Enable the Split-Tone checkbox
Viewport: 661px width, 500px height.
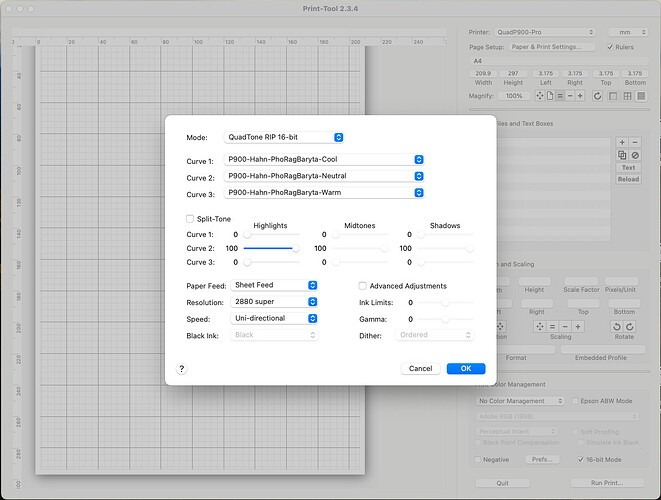tap(190, 218)
